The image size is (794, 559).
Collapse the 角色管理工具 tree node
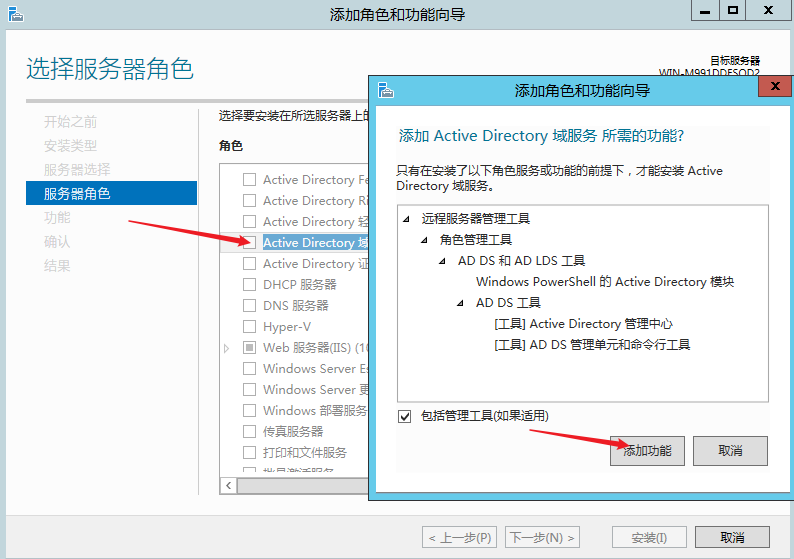coord(424,240)
